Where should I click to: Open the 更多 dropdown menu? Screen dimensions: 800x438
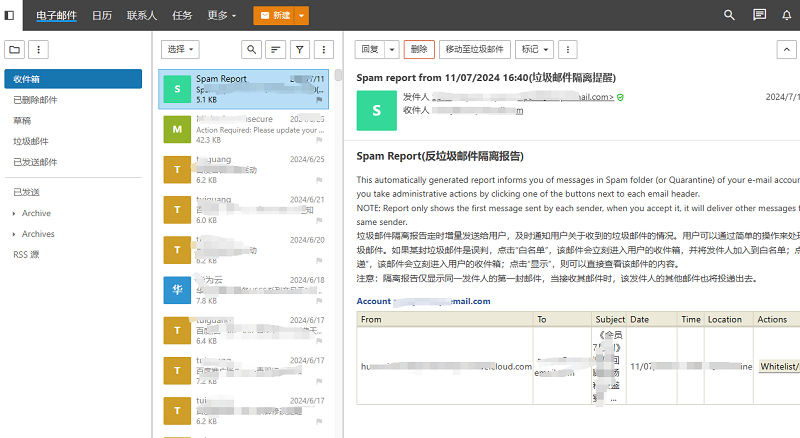click(221, 15)
